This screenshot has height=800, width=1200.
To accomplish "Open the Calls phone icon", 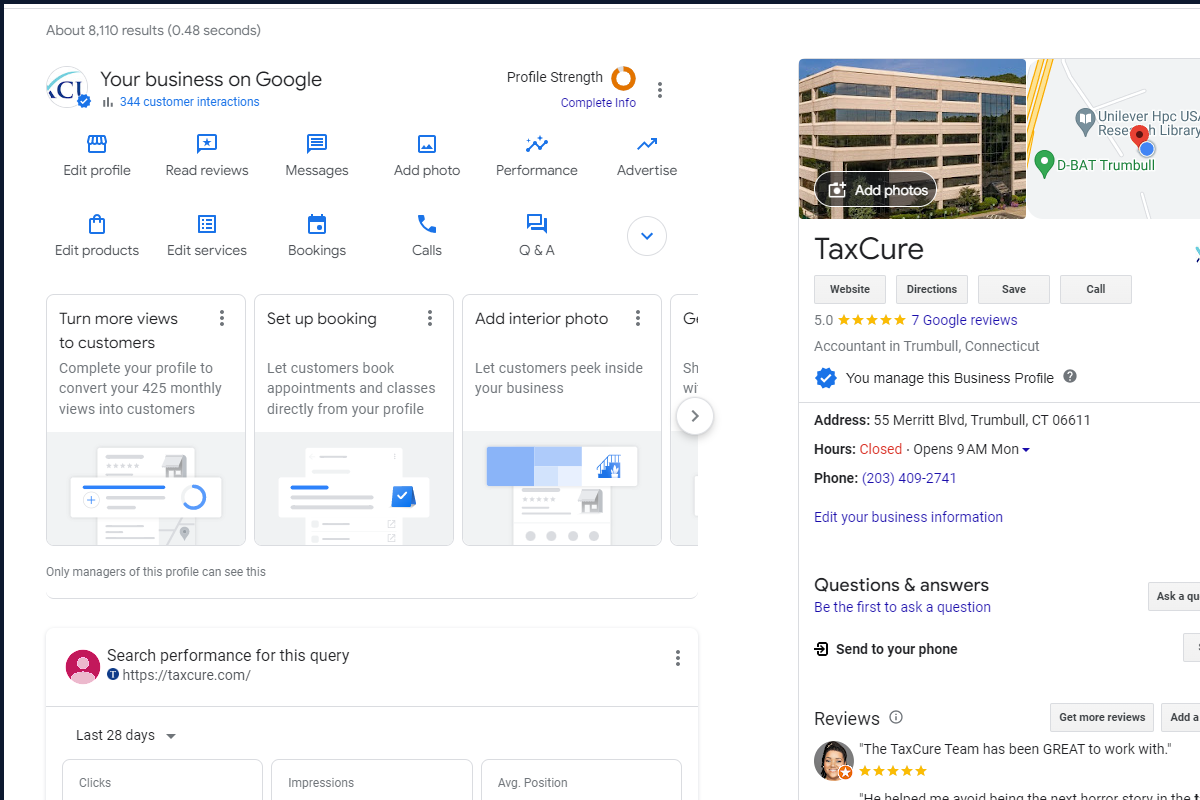I will pyautogui.click(x=427, y=224).
